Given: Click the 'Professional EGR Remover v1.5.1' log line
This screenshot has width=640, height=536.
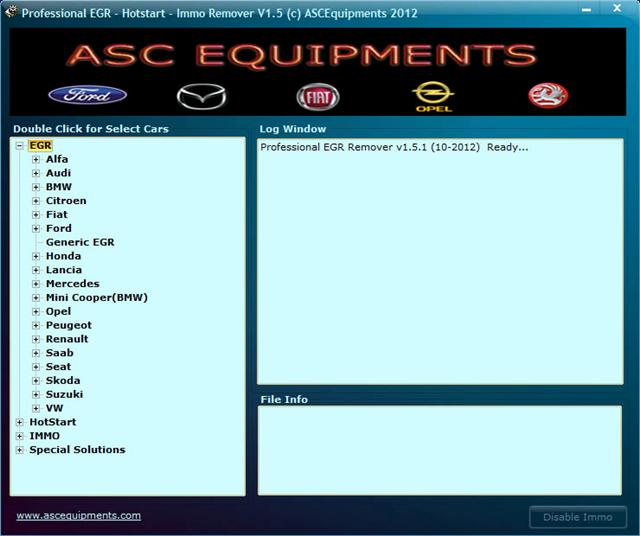Looking at the screenshot, I should click(394, 147).
